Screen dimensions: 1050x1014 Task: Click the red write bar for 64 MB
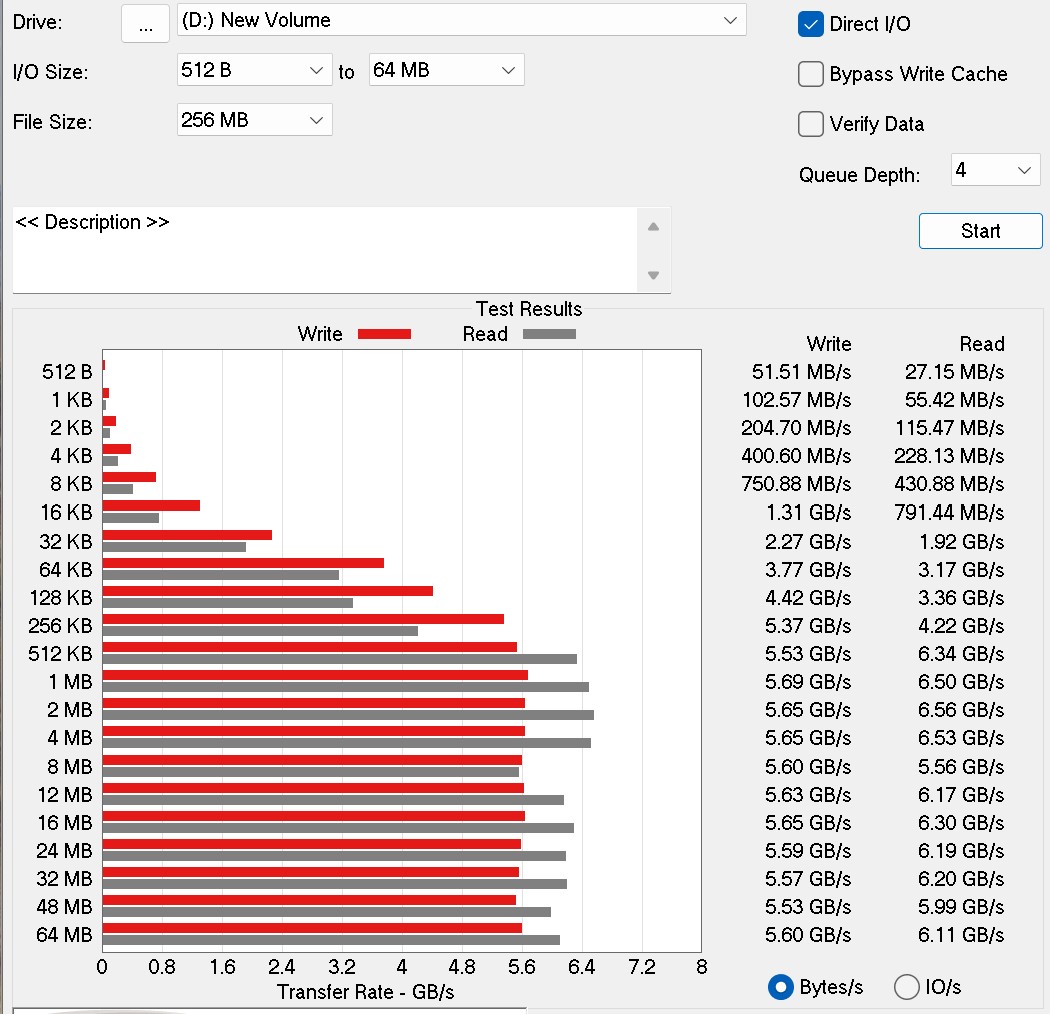(312, 928)
